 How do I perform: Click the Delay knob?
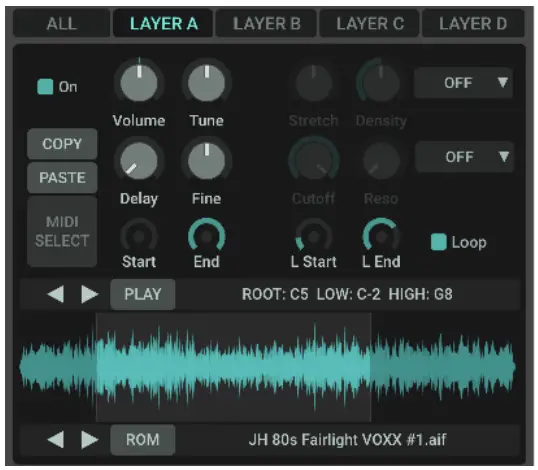[x=139, y=161]
